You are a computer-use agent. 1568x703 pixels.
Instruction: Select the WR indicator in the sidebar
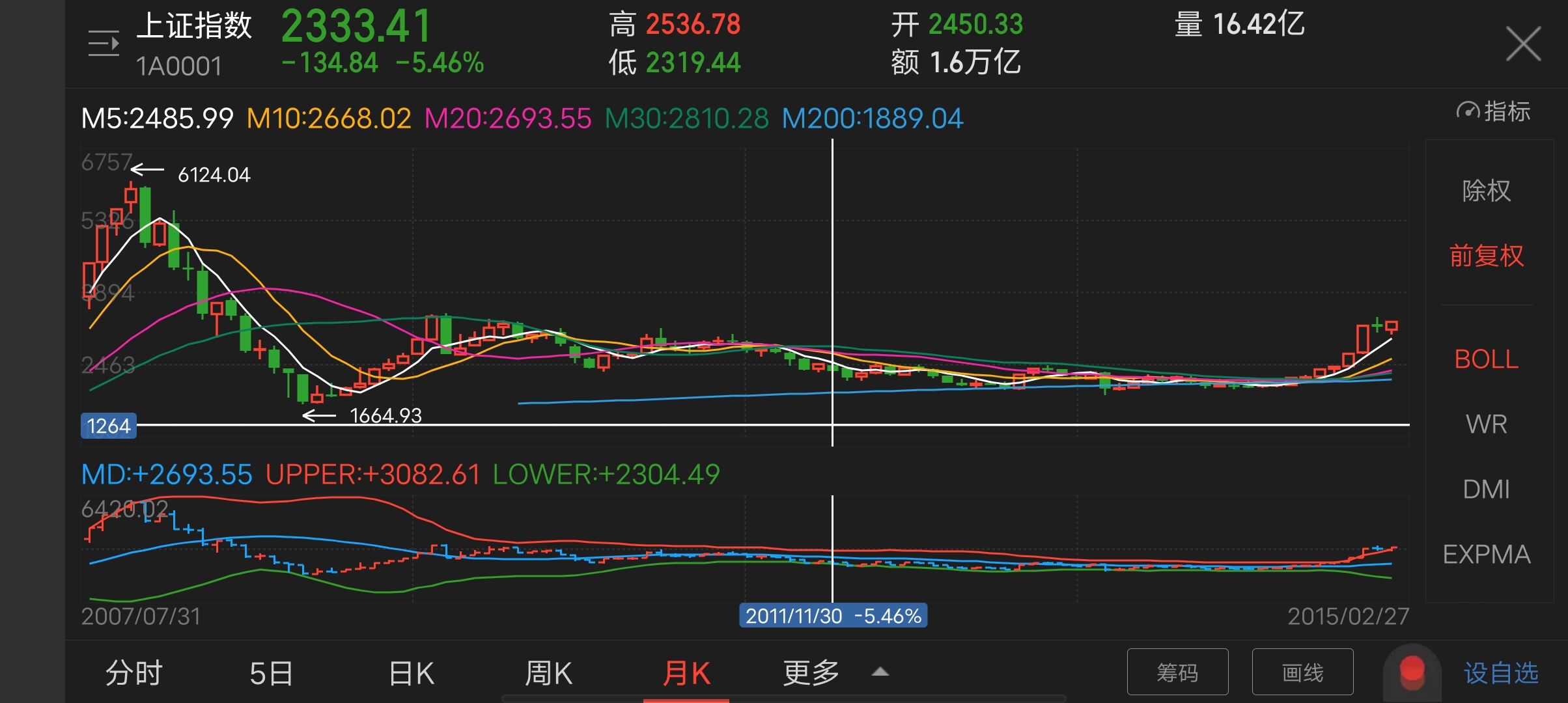1487,424
